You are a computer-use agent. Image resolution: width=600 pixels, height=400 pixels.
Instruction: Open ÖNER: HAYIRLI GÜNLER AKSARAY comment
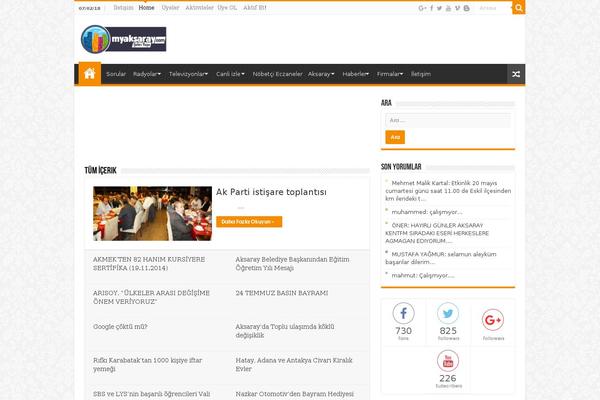click(437, 233)
